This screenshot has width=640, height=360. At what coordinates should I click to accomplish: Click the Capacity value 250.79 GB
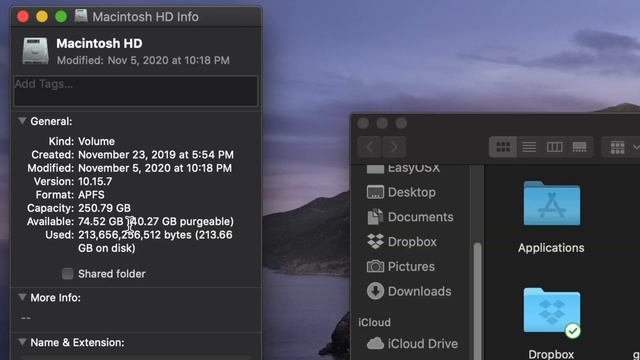[x=104, y=208]
